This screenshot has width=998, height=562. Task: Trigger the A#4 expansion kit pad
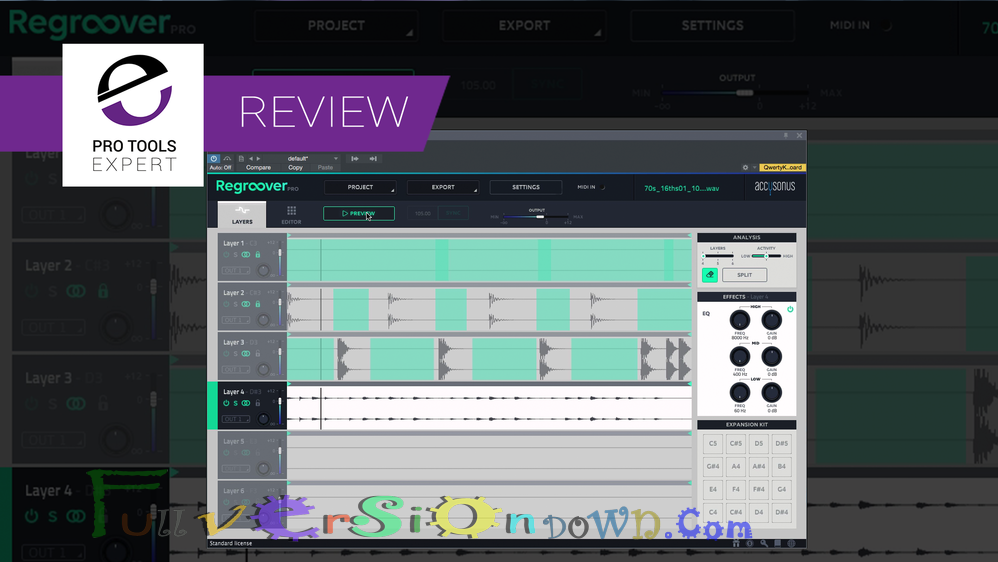tap(759, 467)
